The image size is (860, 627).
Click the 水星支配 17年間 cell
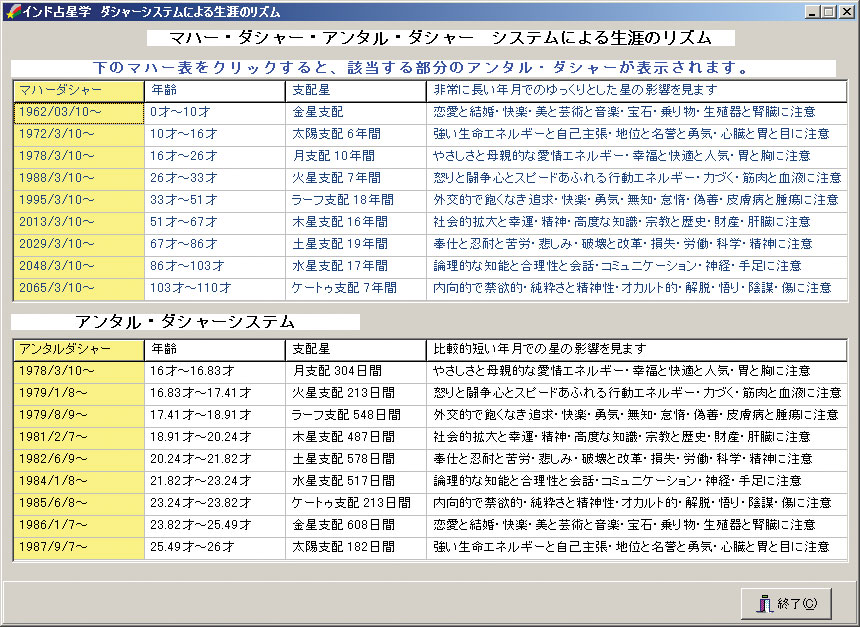click(356, 267)
